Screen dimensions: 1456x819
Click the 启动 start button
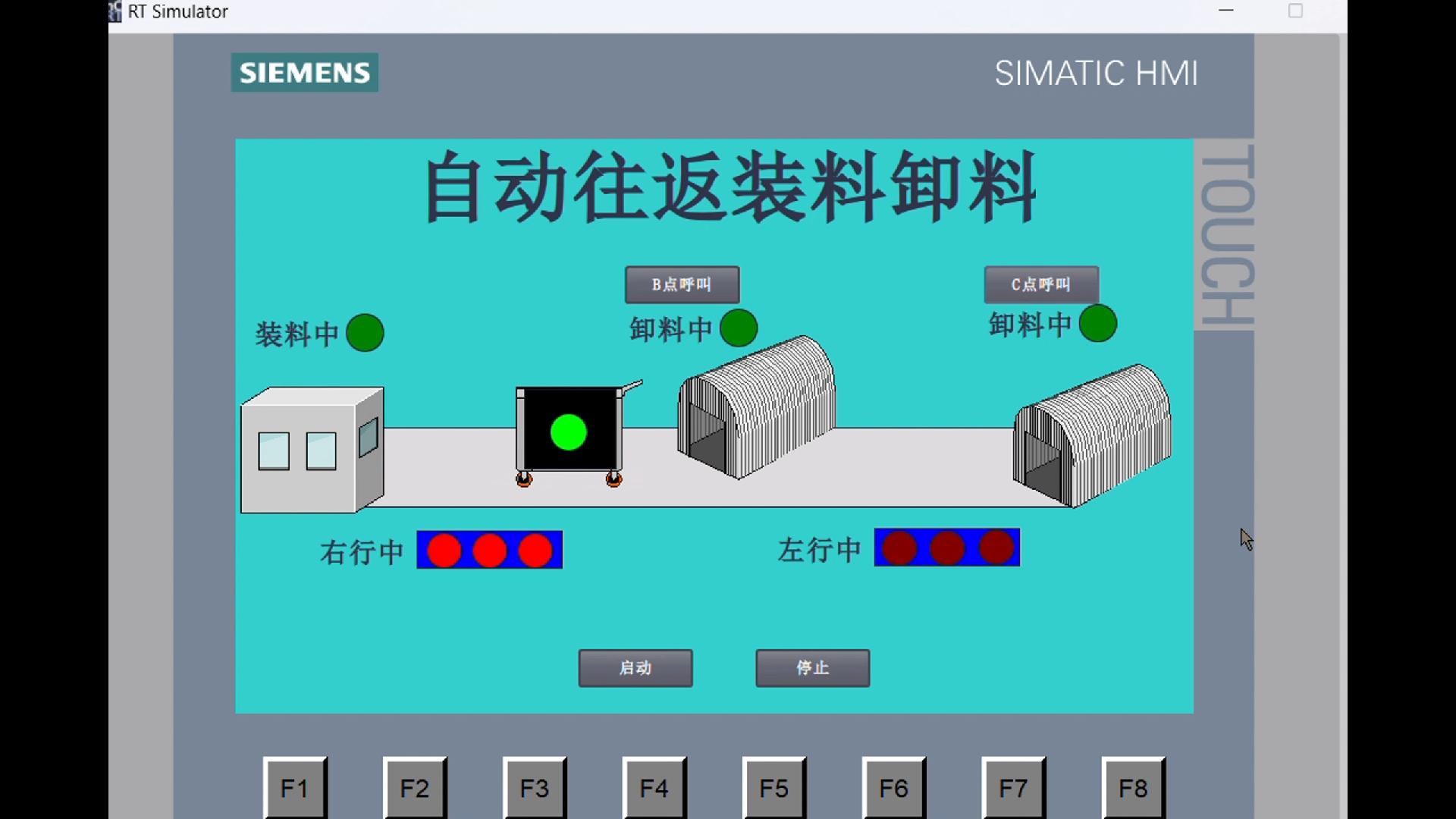point(635,668)
